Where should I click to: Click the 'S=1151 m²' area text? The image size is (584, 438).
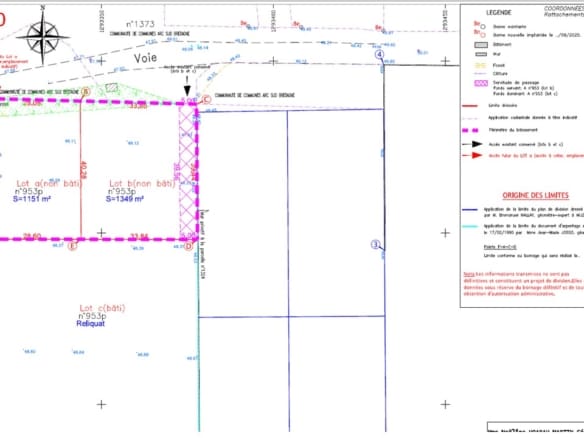pyautogui.click(x=32, y=199)
